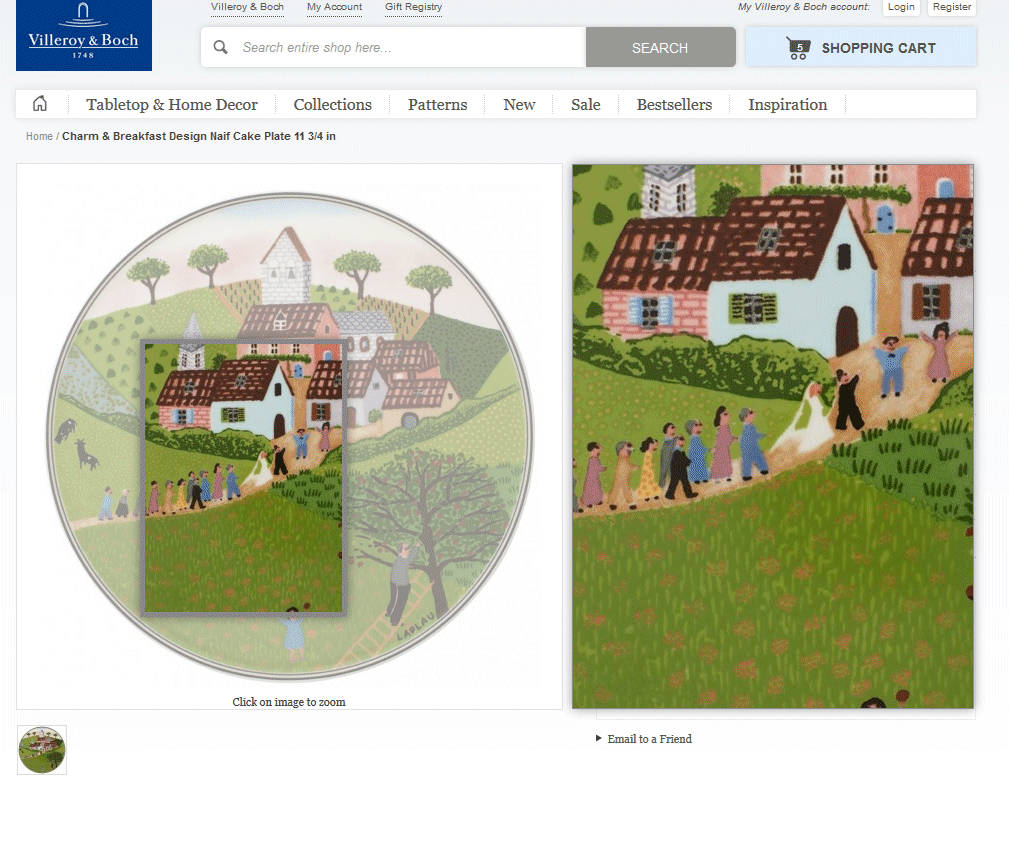Click the home icon in navigation bar
This screenshot has height=843, width=1009.
[x=40, y=104]
